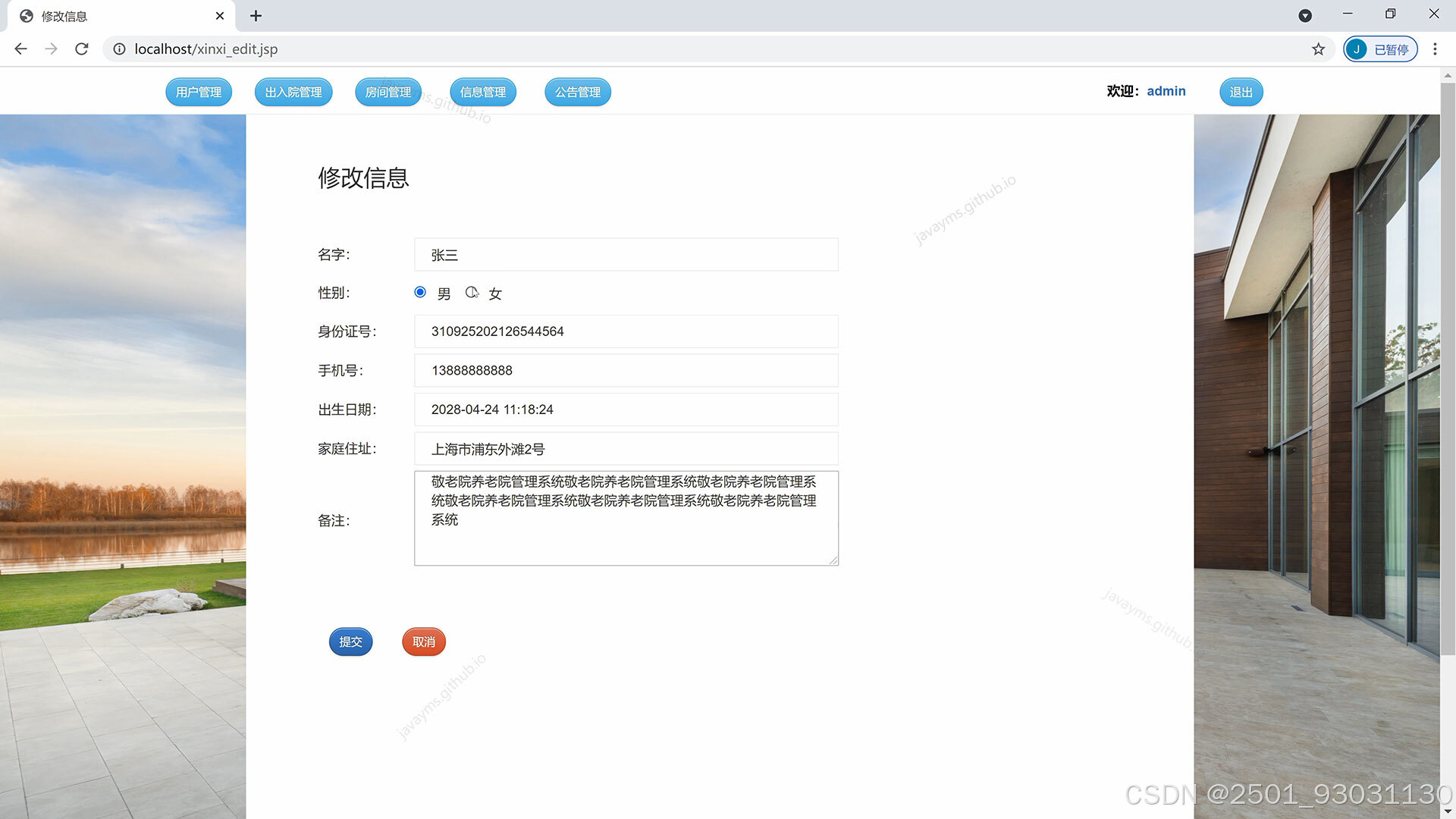This screenshot has width=1456, height=819.
Task: Click the browser forward arrow
Action: [x=51, y=49]
